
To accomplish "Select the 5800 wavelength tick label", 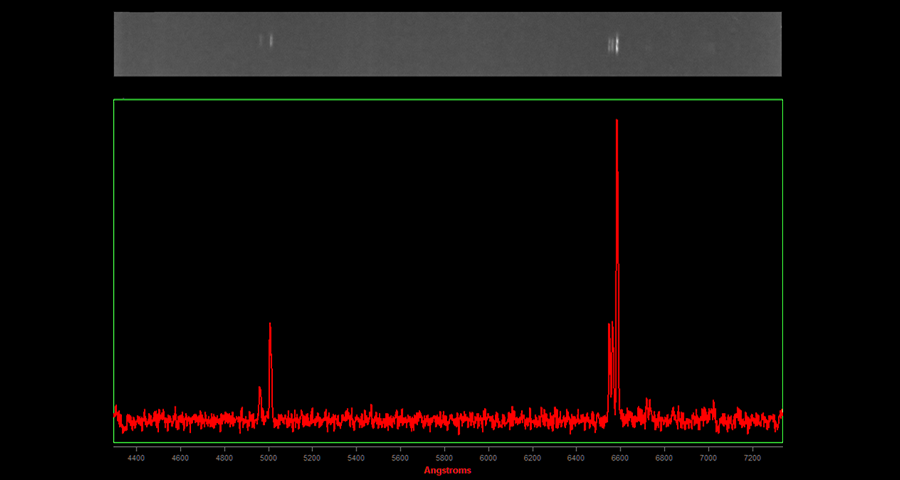I will coord(444,458).
